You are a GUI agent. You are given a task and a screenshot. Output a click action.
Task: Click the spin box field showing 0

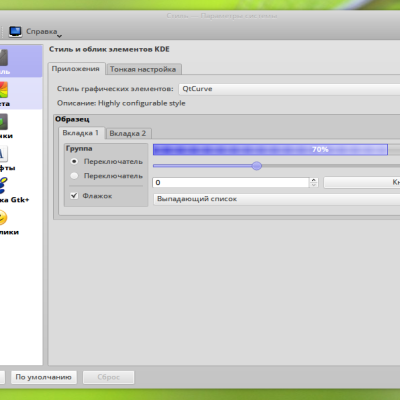[231, 182]
